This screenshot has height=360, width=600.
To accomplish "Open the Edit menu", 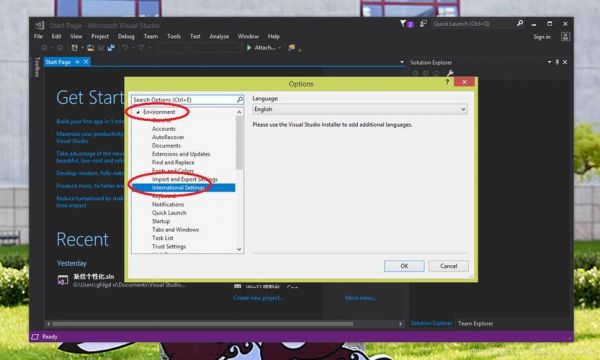I will tap(56, 36).
